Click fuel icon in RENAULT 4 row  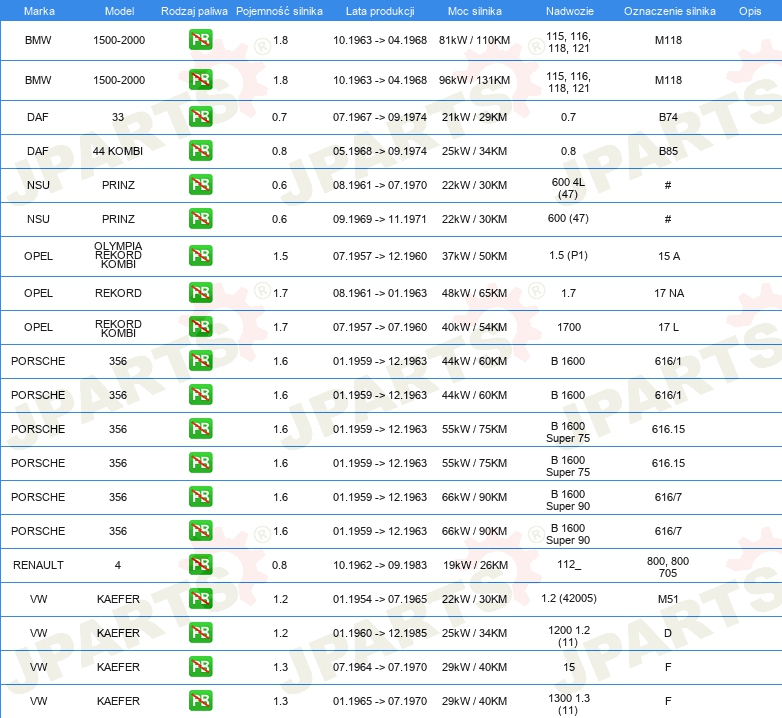[200, 564]
